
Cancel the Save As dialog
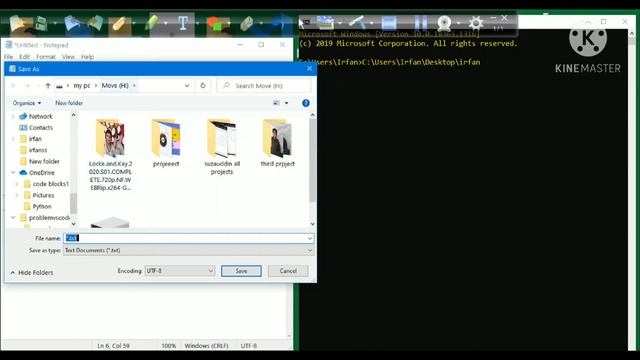point(288,271)
